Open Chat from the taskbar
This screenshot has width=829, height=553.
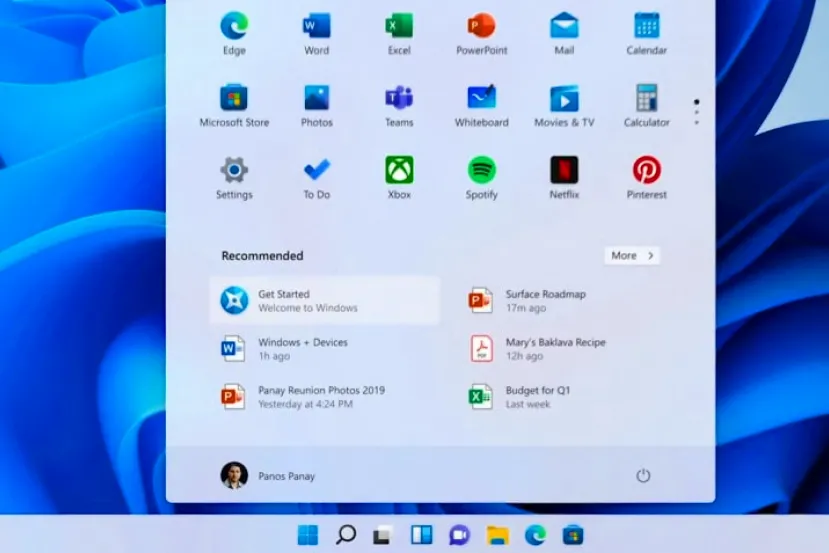(459, 535)
